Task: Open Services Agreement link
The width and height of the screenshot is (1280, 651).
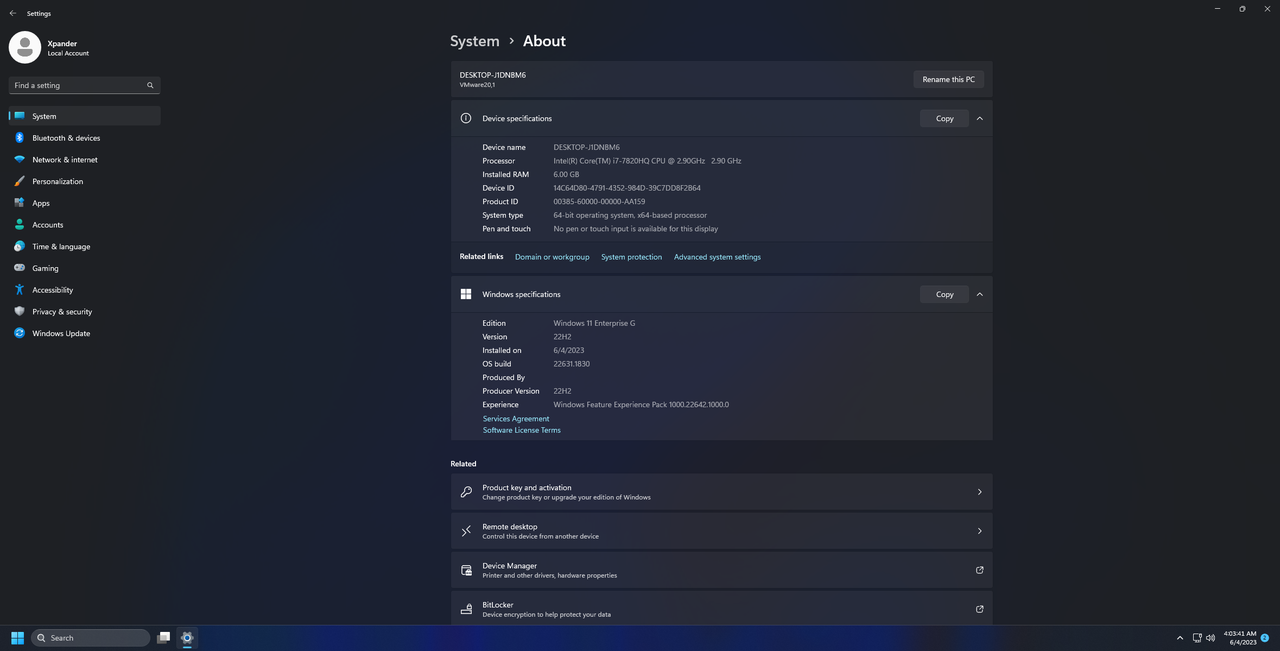Action: pyautogui.click(x=516, y=419)
